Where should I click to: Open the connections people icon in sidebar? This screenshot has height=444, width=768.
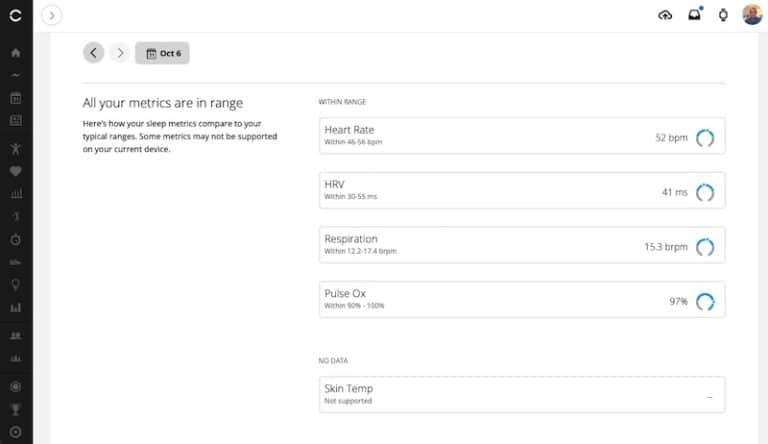pos(16,336)
